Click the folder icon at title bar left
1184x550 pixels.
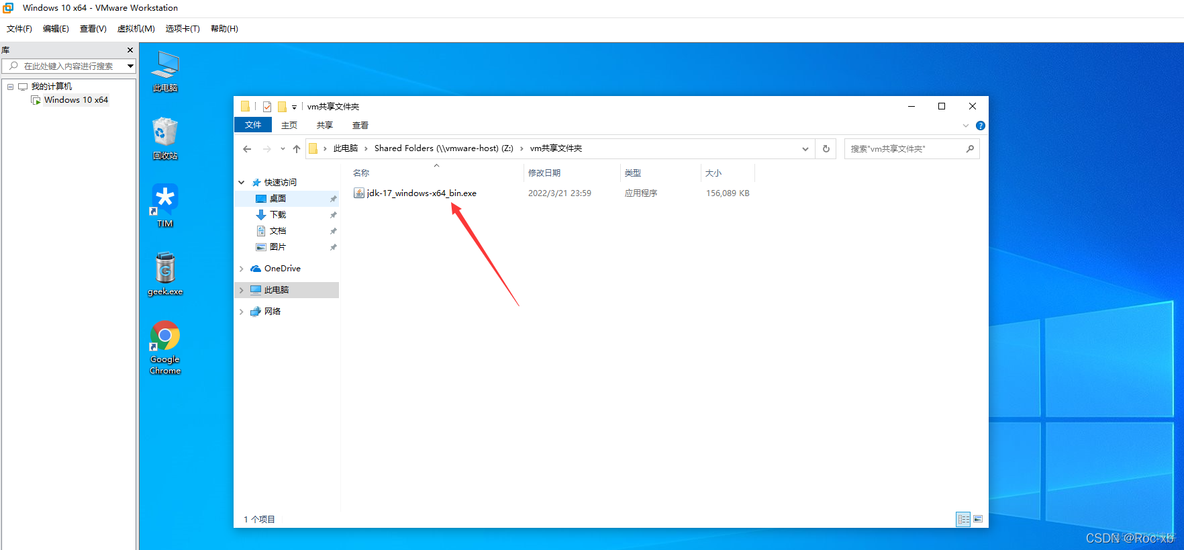[245, 107]
